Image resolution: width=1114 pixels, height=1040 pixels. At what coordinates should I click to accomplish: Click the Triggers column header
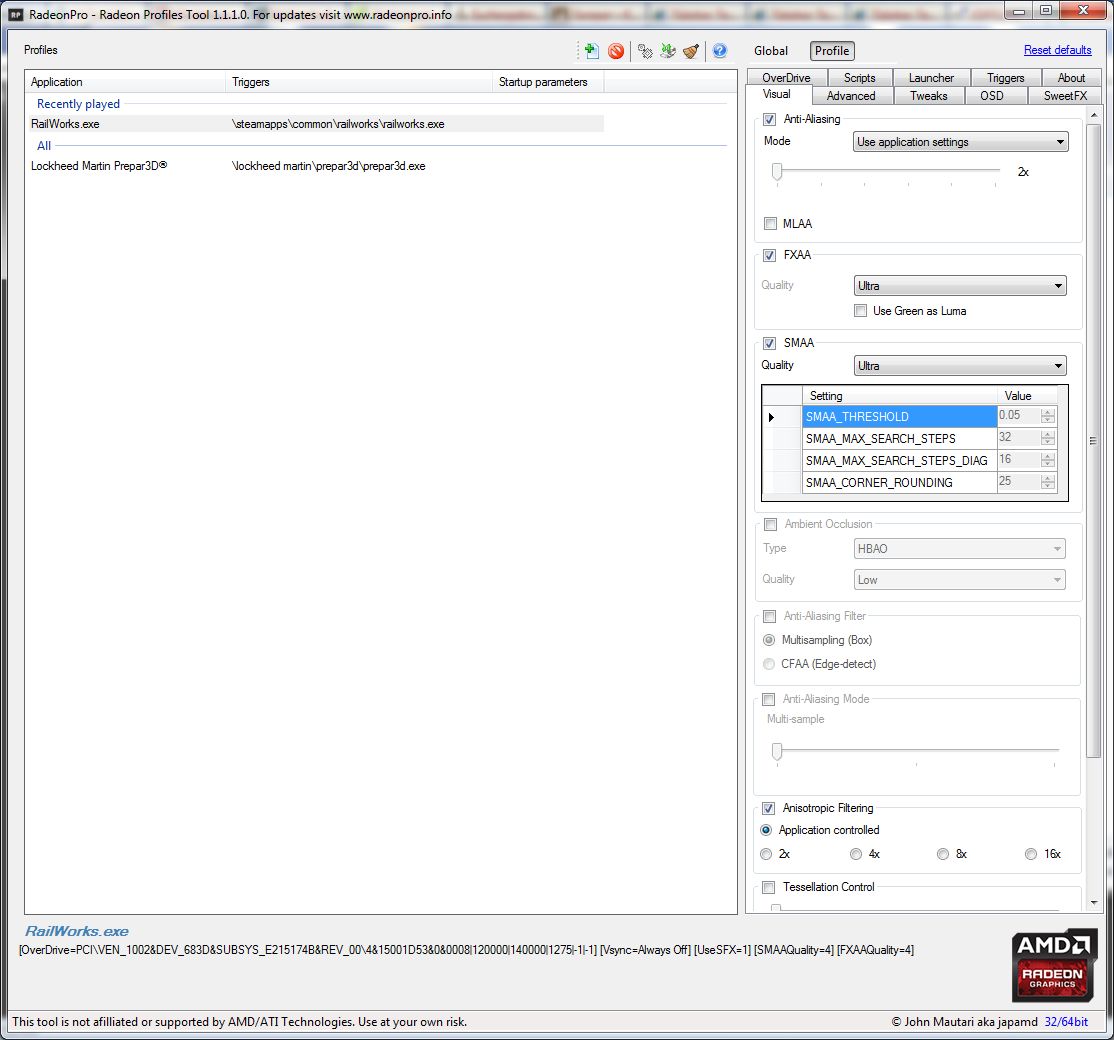point(359,82)
